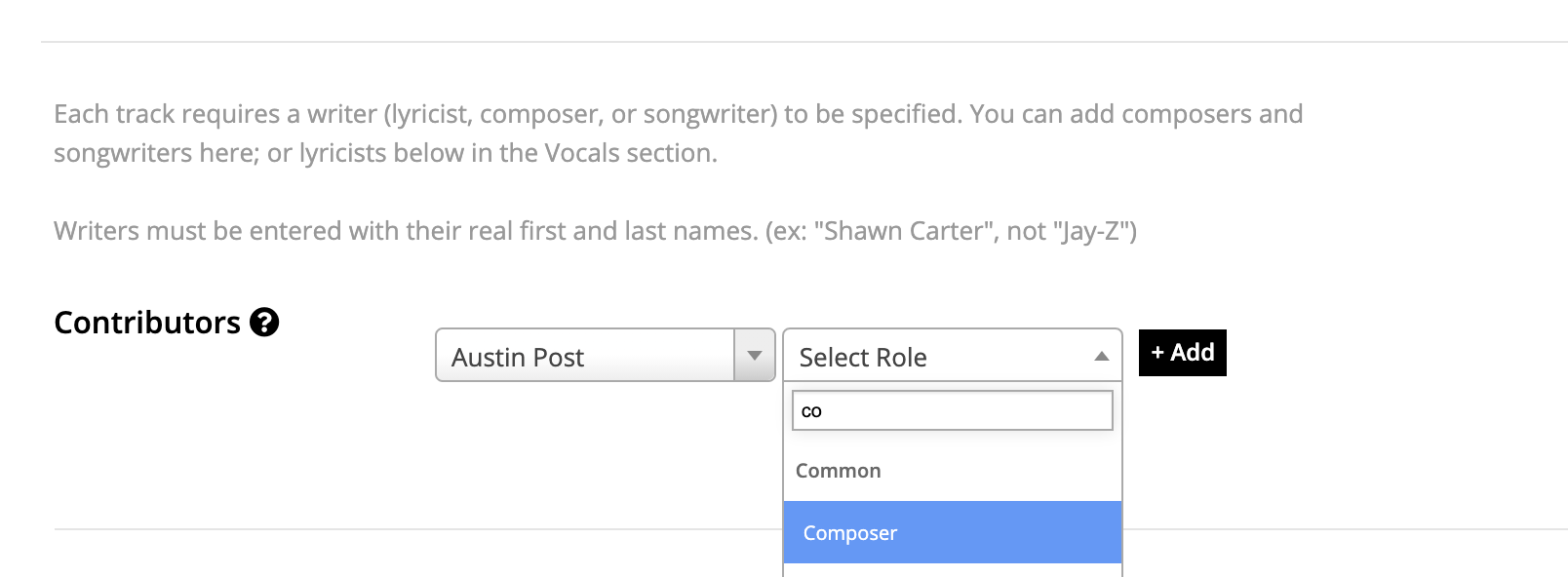
Task: Open the Contributors help question-mark icon
Action: pos(264,323)
